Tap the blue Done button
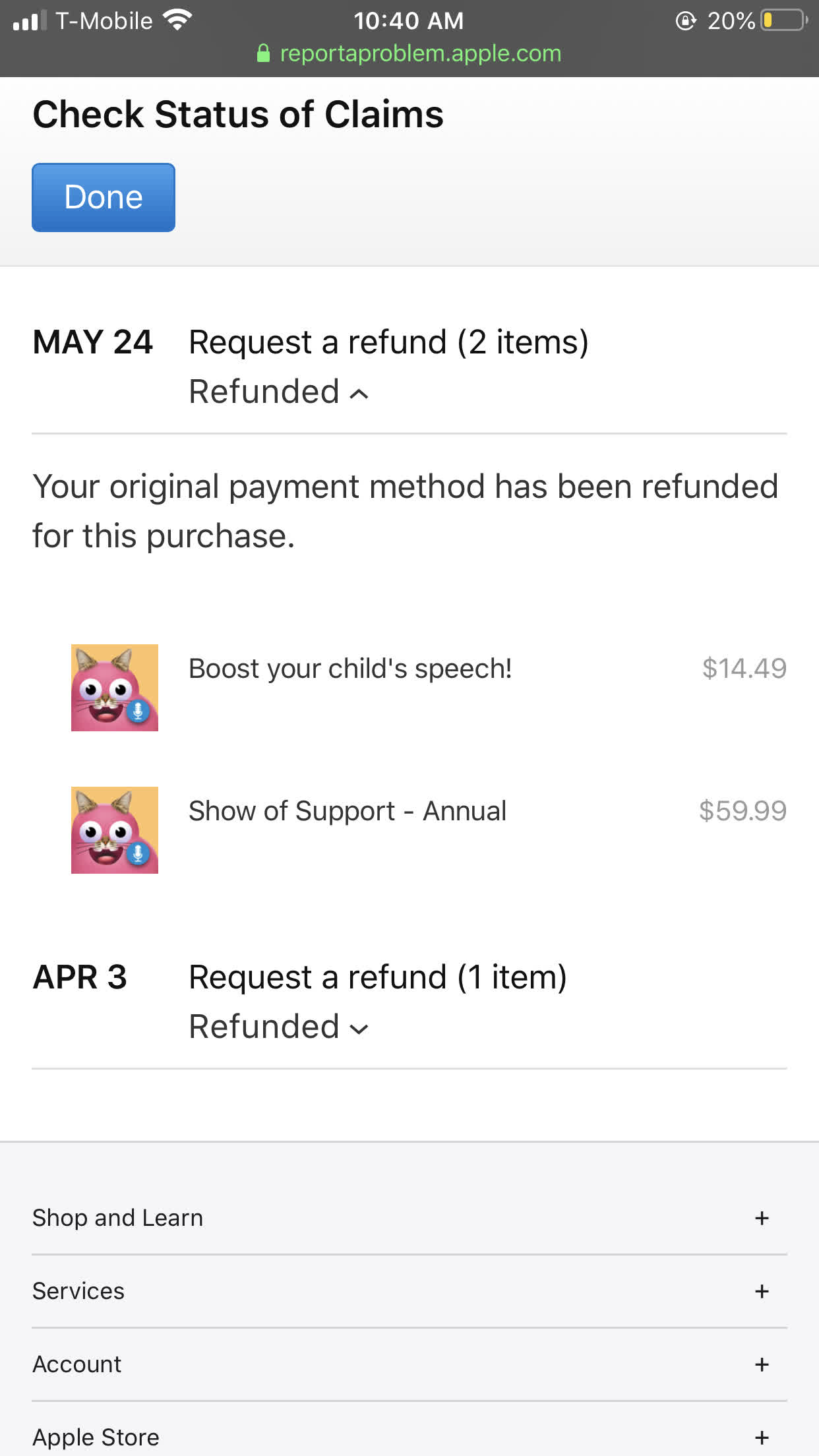 104,197
